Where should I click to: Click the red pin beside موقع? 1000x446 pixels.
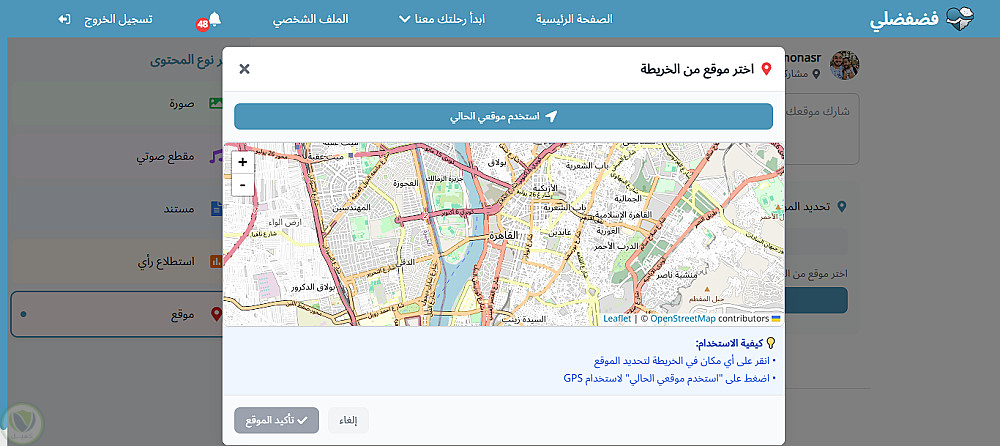click(217, 314)
